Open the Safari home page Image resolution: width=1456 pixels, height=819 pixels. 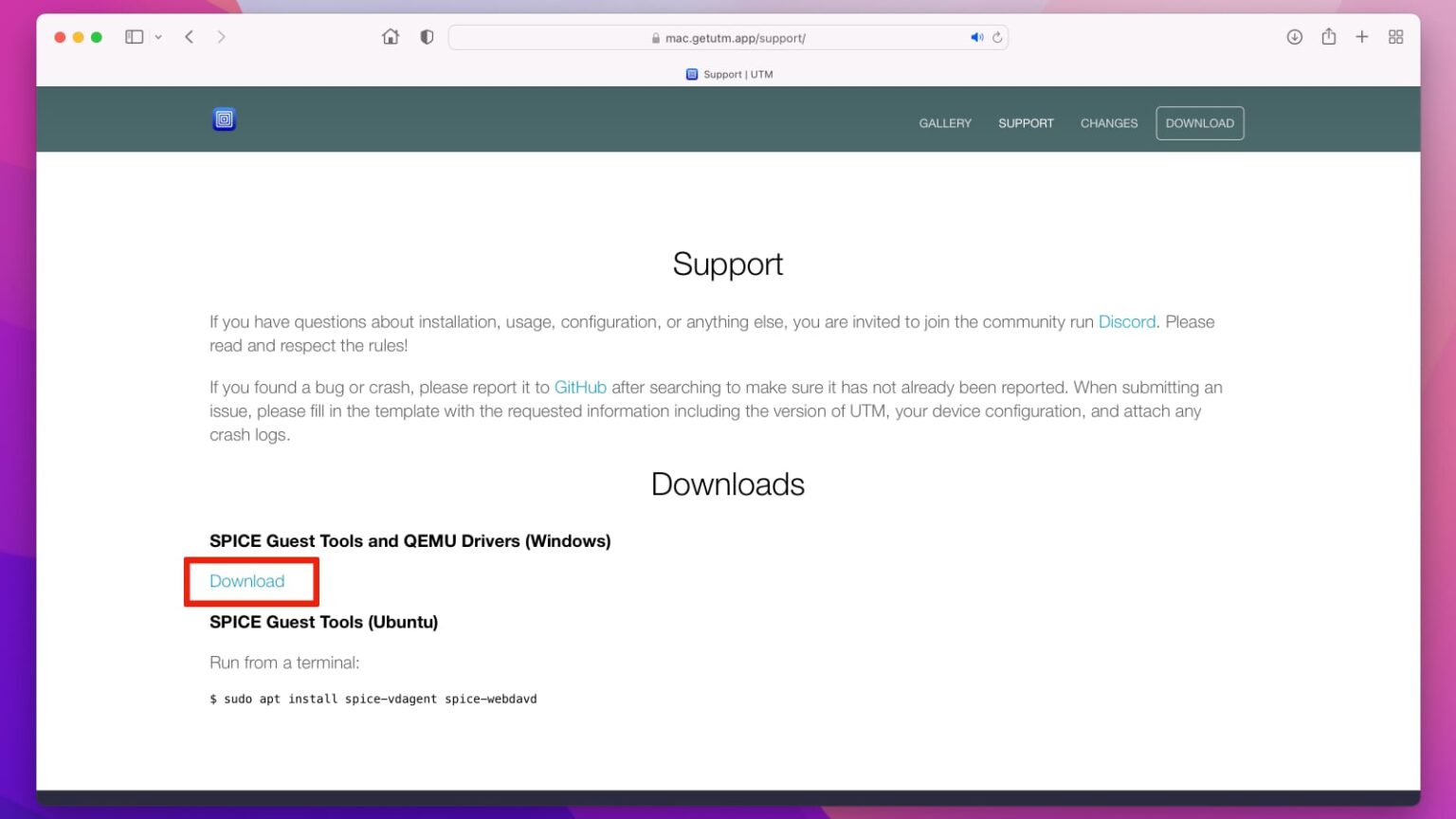[x=391, y=37]
